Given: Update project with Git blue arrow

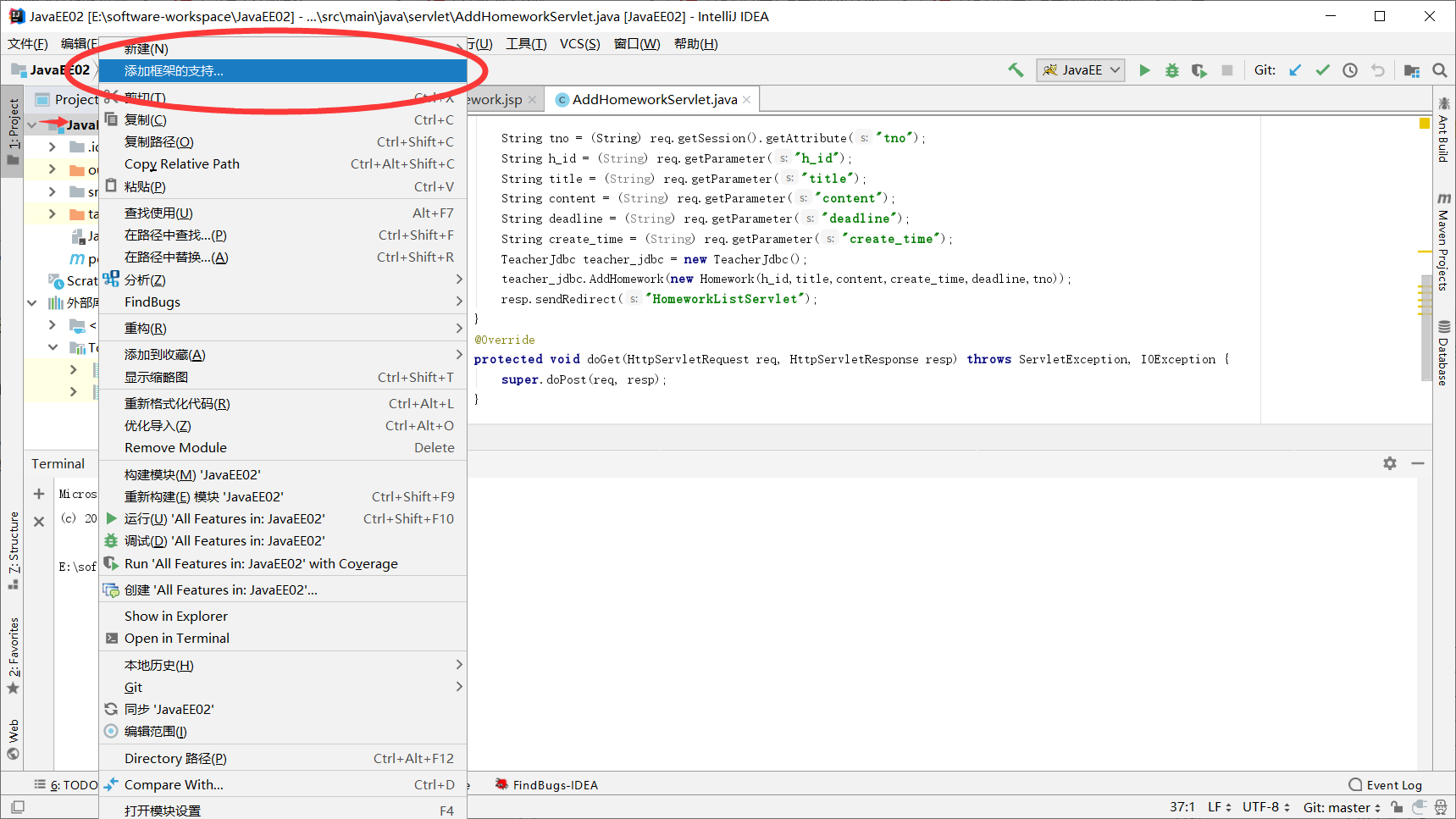Looking at the screenshot, I should click(x=1295, y=70).
